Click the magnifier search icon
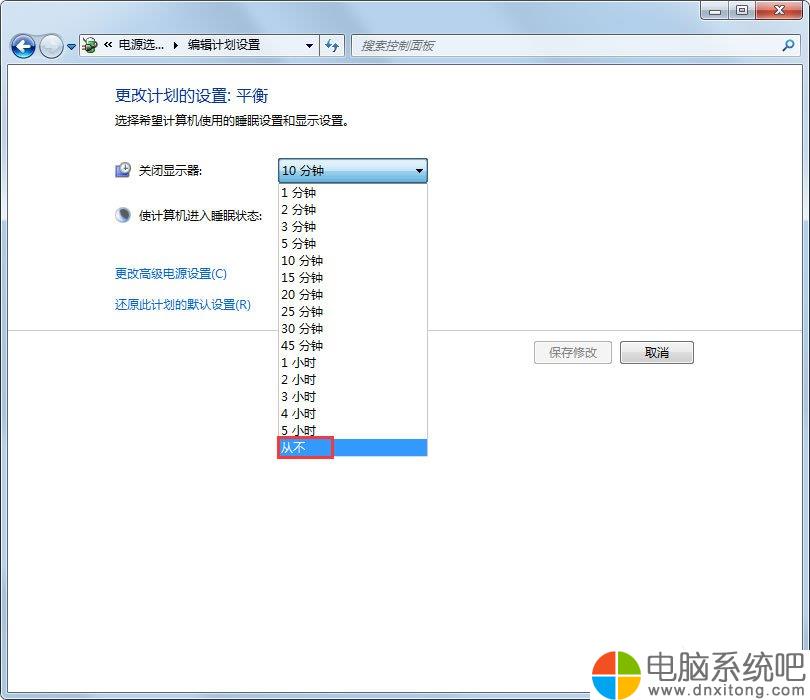Viewport: 810px width, 700px height. click(788, 45)
